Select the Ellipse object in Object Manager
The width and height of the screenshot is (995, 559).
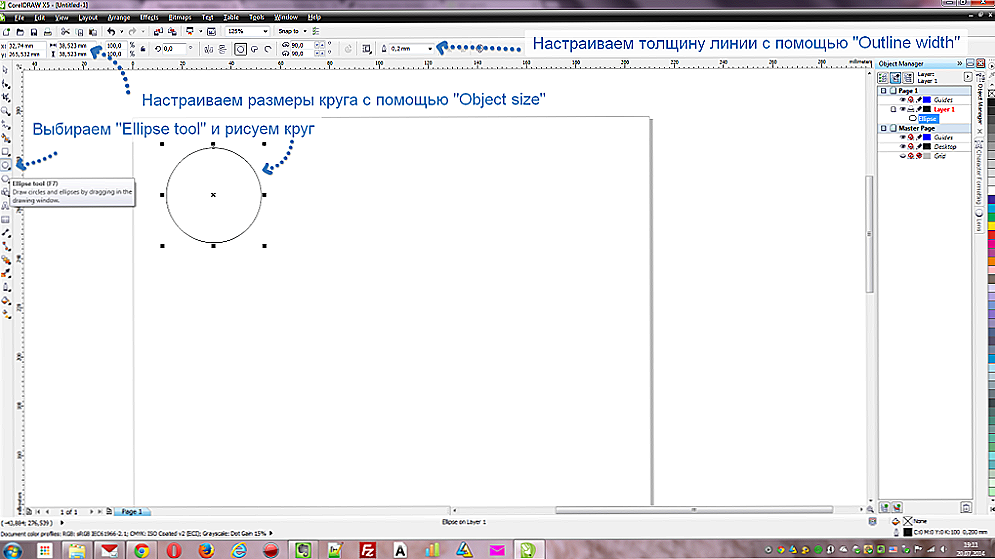tap(927, 119)
